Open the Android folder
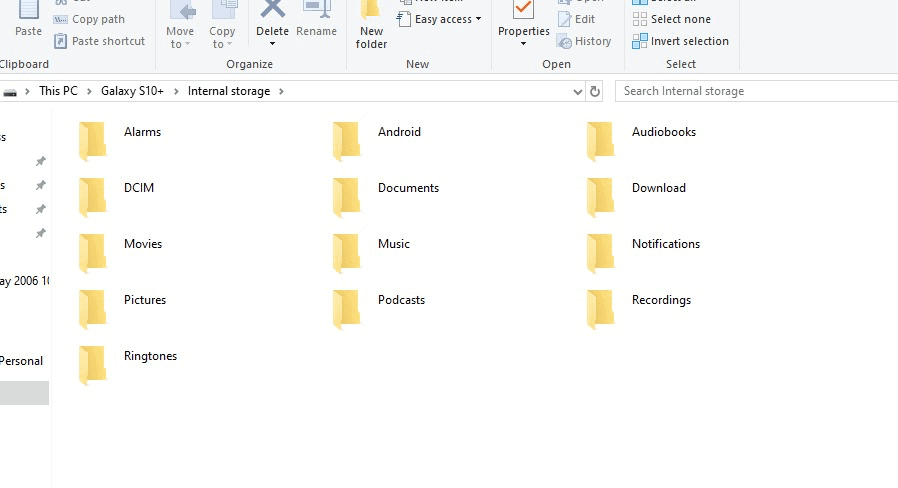 pyautogui.click(x=377, y=140)
